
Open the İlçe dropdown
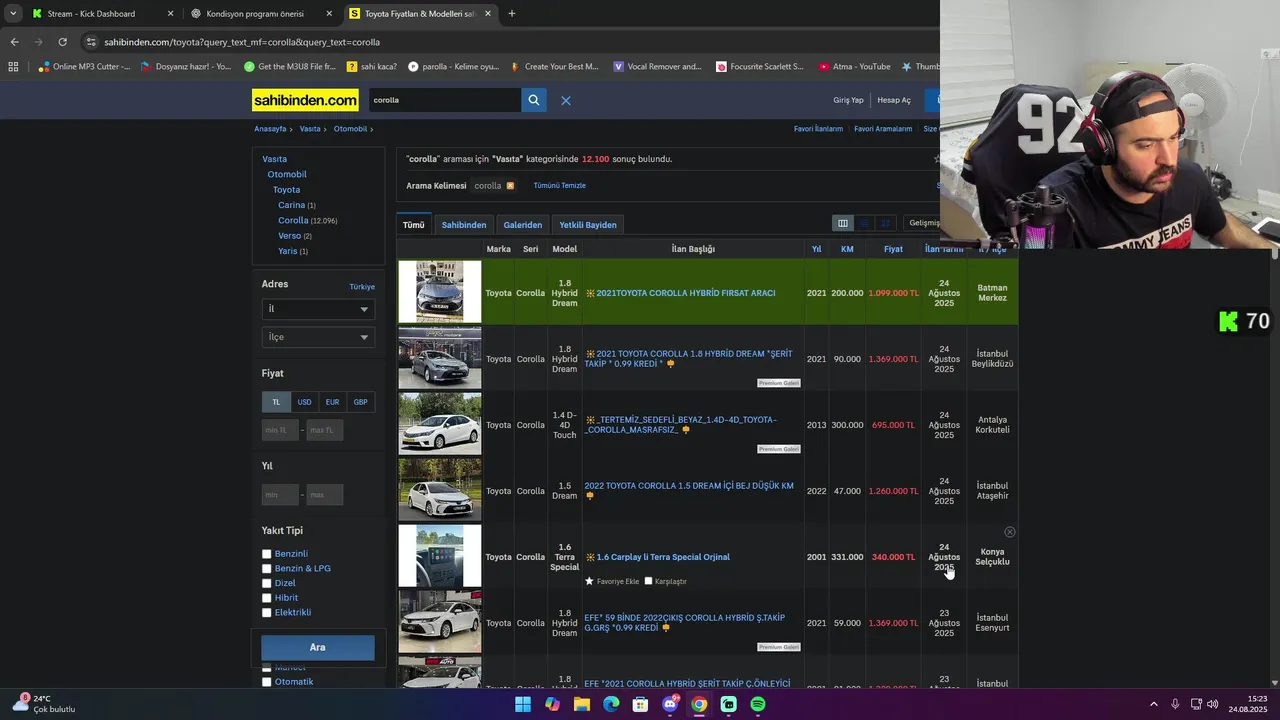(x=318, y=337)
